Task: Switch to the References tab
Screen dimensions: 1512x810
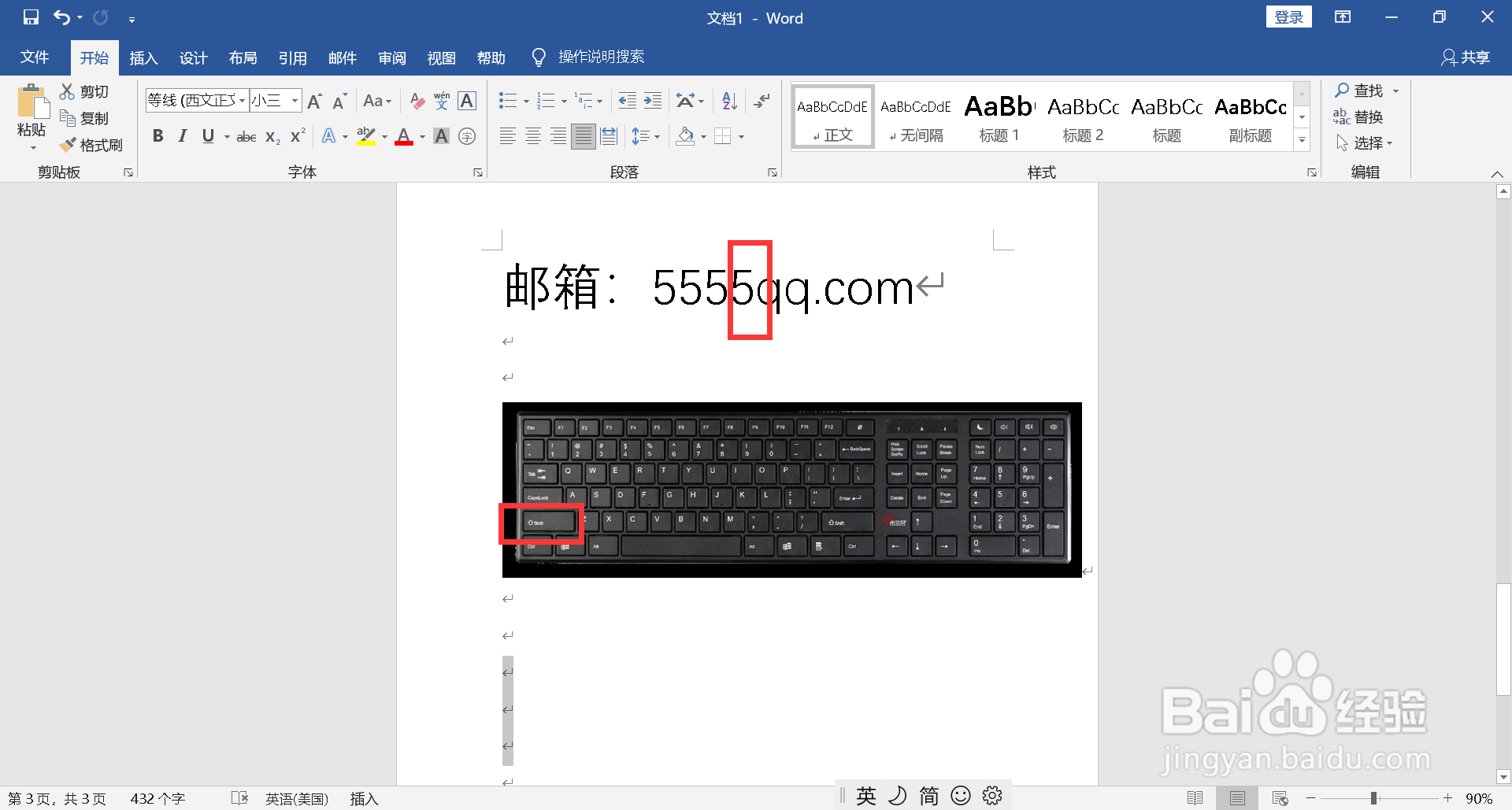Action: (x=292, y=57)
